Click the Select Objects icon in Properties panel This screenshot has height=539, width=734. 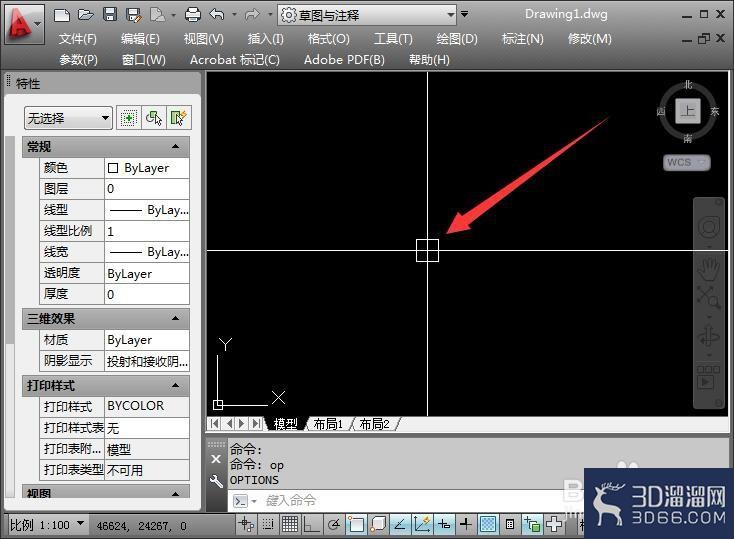tap(154, 118)
